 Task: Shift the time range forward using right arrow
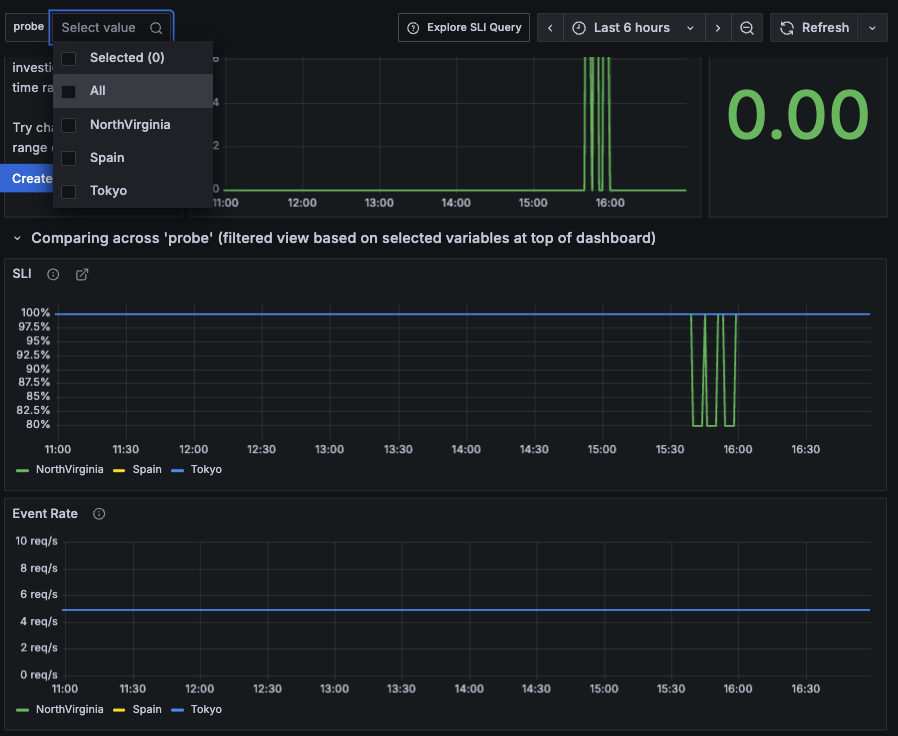(718, 27)
